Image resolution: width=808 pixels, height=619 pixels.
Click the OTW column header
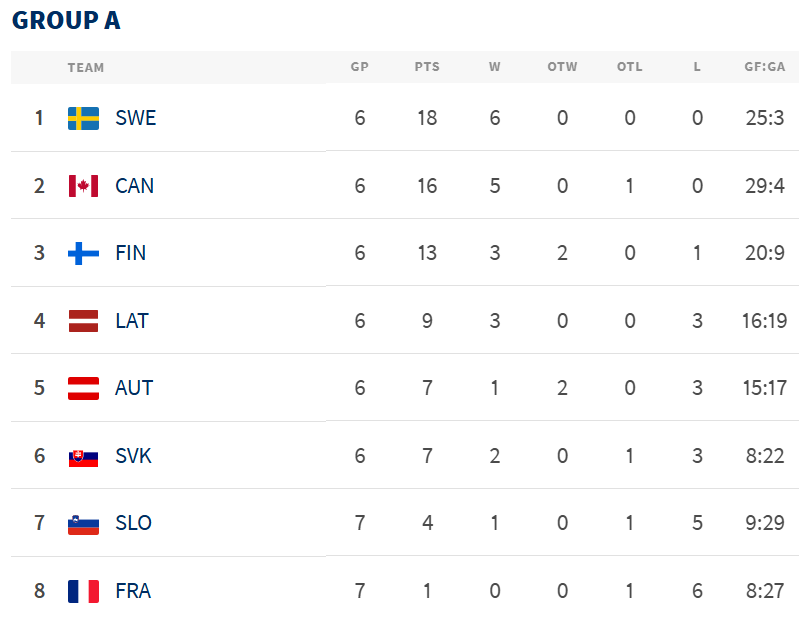coord(562,67)
